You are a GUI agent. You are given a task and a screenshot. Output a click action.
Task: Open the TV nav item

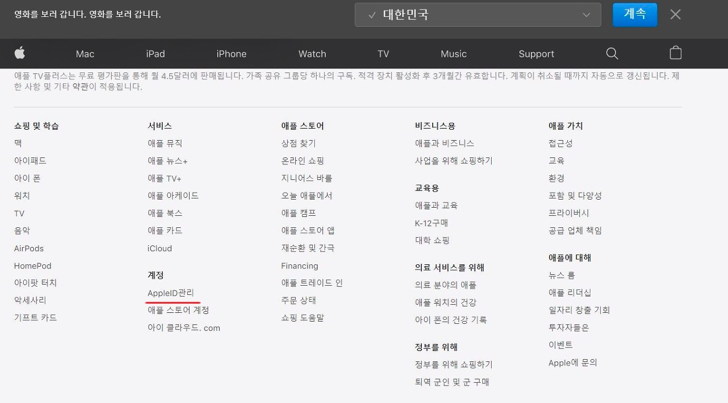point(383,54)
